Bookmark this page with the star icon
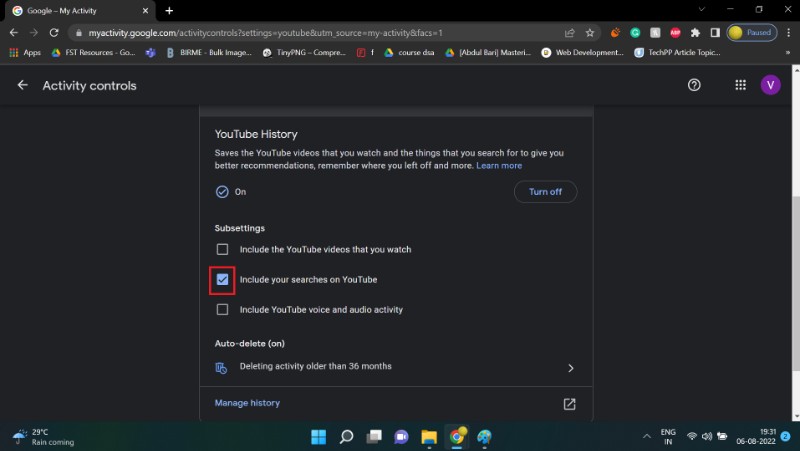Image resolution: width=800 pixels, height=451 pixels. point(590,33)
